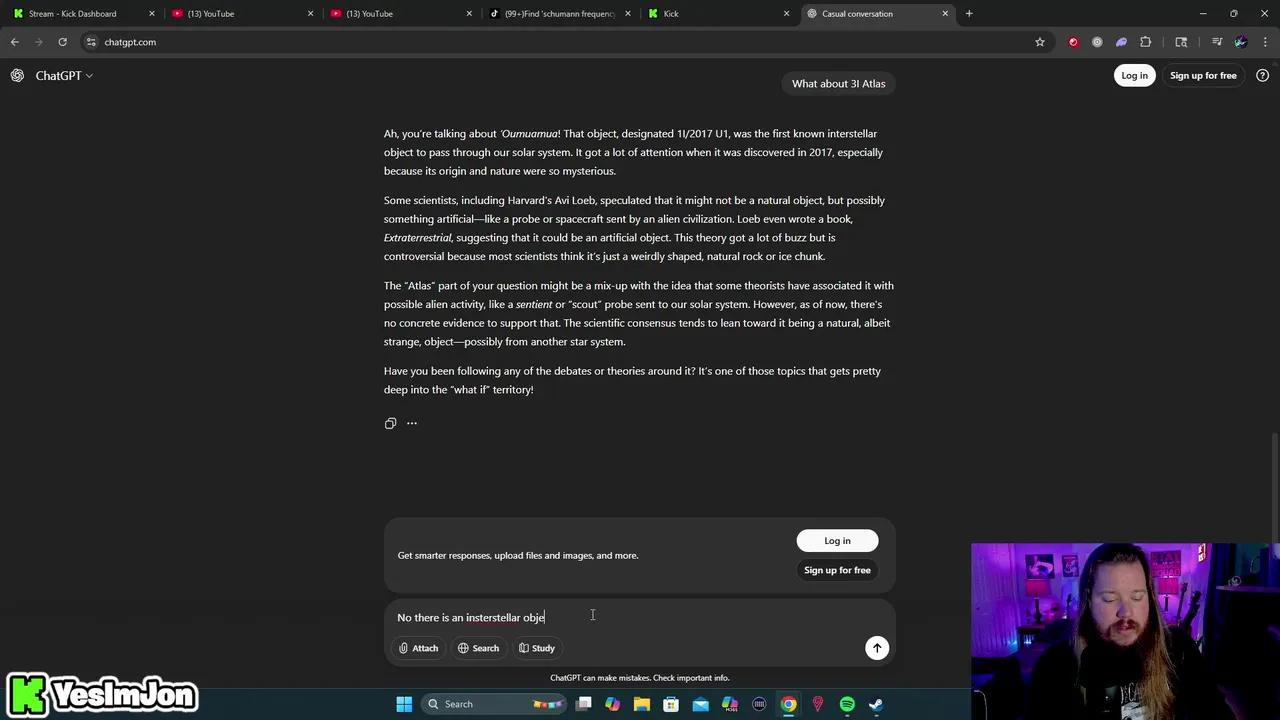This screenshot has height=720, width=1280.
Task: Click the taskbar Search box
Action: (x=494, y=704)
